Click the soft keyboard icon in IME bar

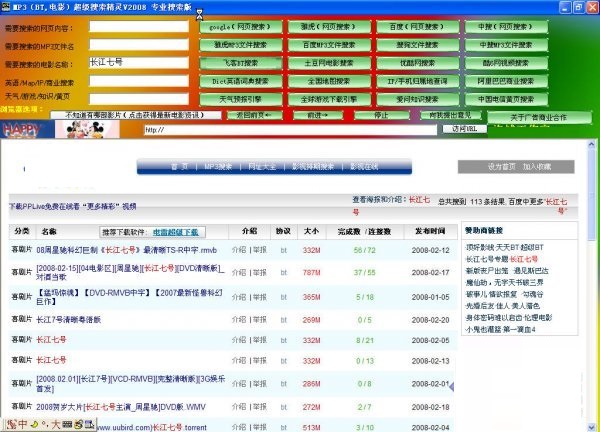(x=67, y=424)
